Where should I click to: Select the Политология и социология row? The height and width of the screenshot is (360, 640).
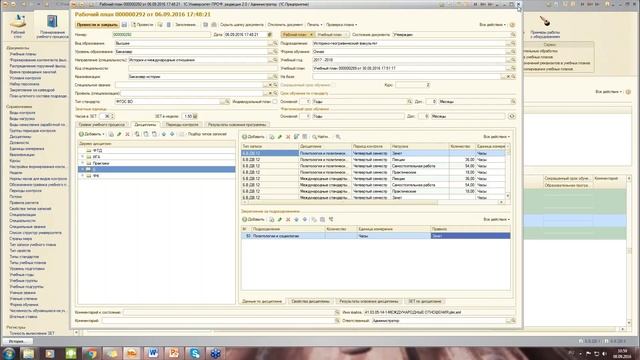pos(376,236)
